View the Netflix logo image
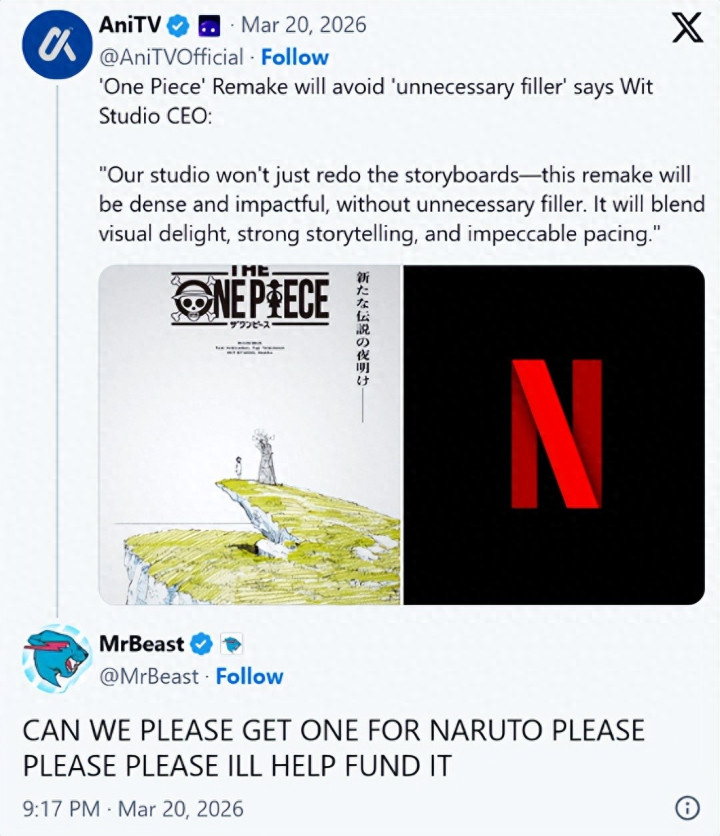The width and height of the screenshot is (720, 836). pyautogui.click(x=554, y=435)
